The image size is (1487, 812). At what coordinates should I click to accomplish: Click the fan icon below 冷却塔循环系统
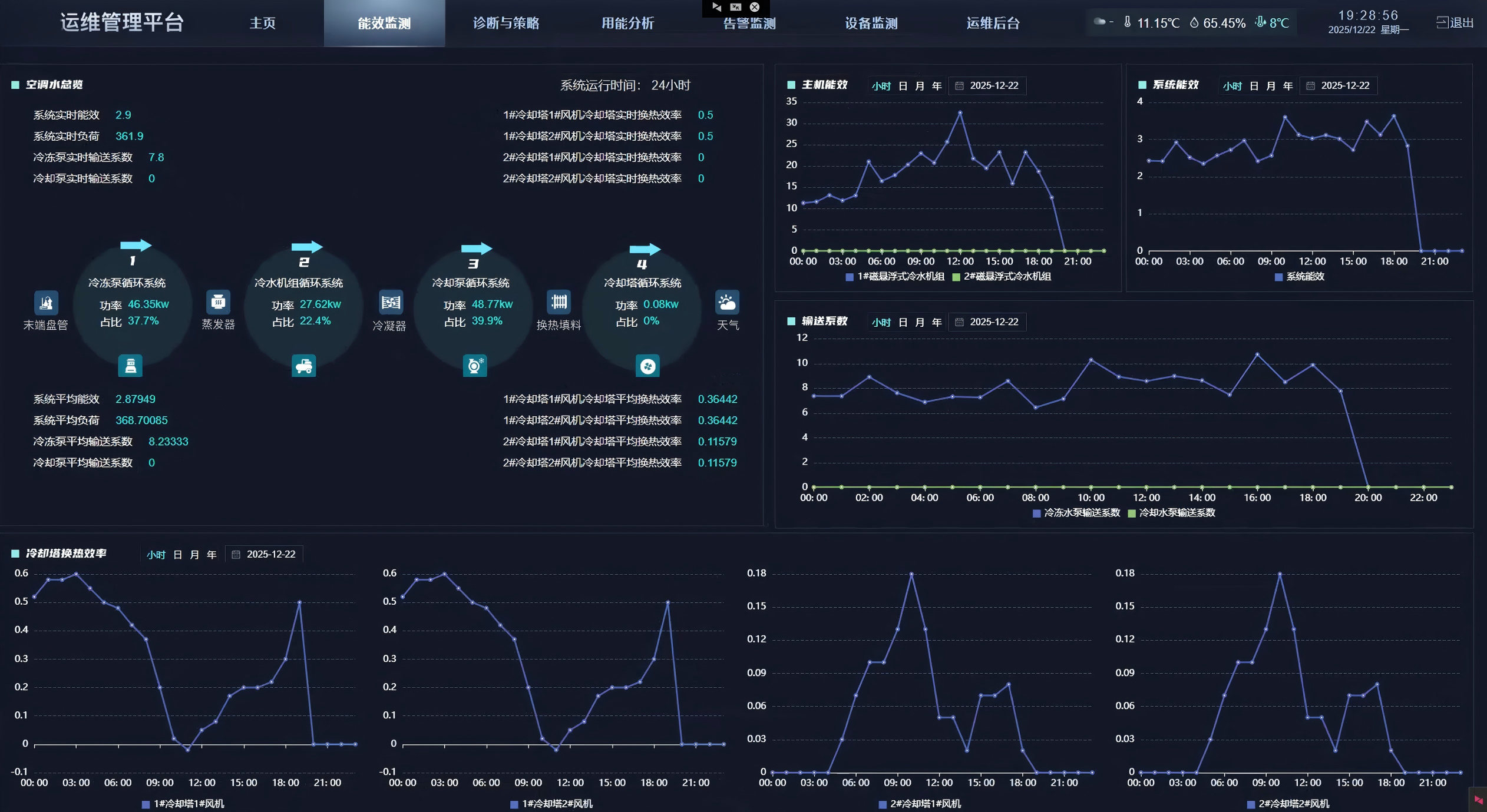point(647,366)
